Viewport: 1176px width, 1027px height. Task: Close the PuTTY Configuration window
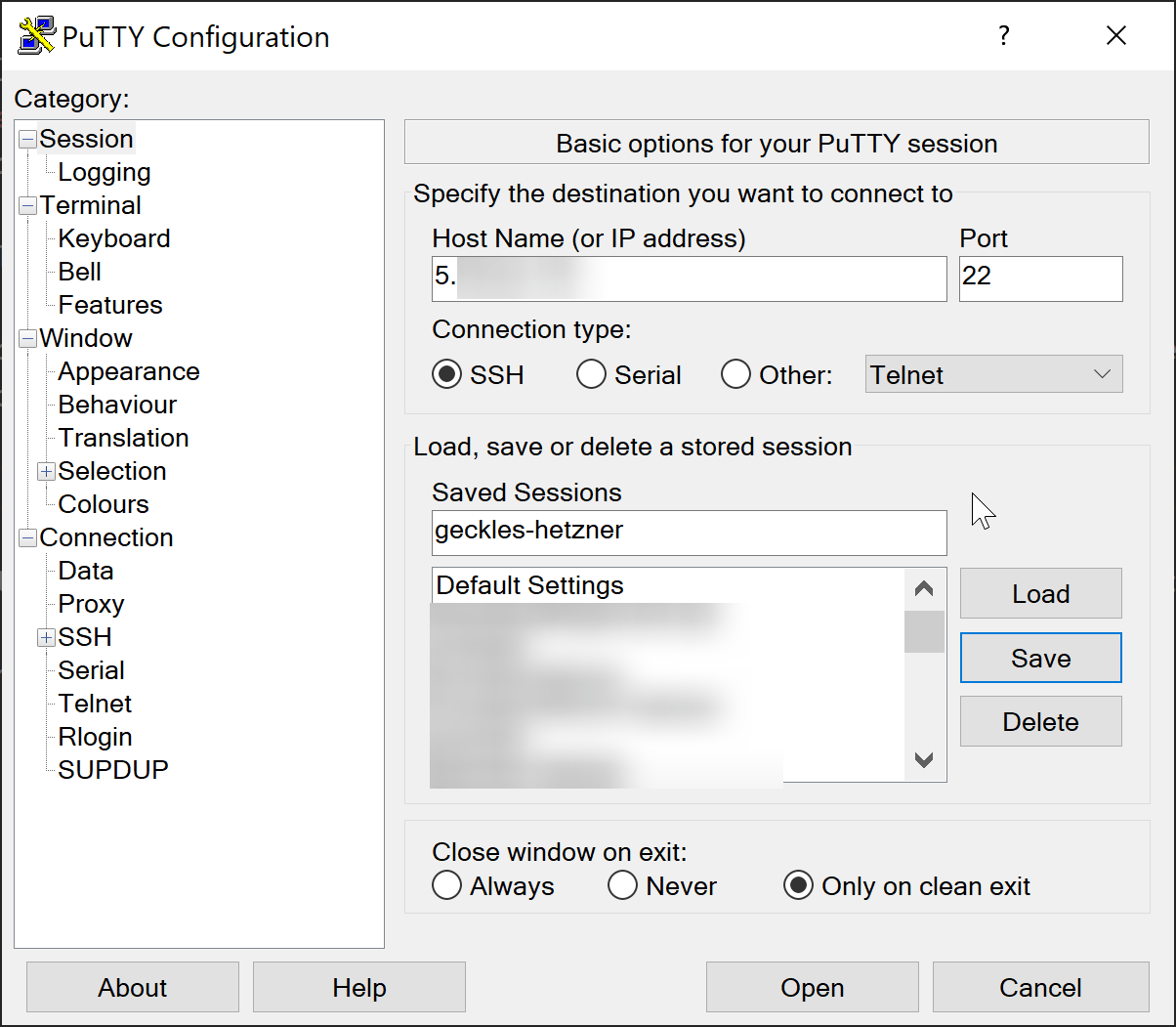pyautogui.click(x=1115, y=36)
